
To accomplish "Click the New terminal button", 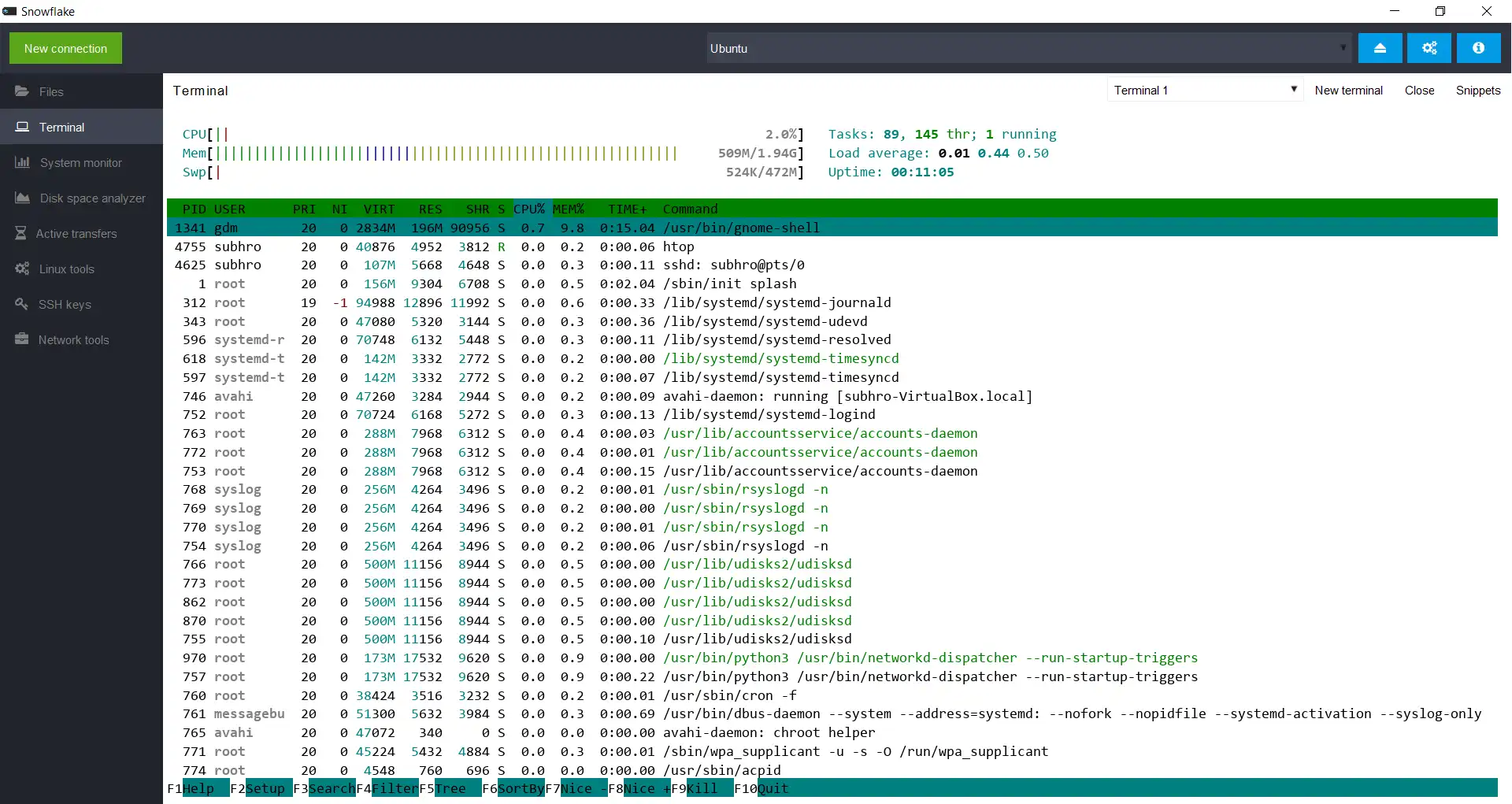I will coord(1348,90).
